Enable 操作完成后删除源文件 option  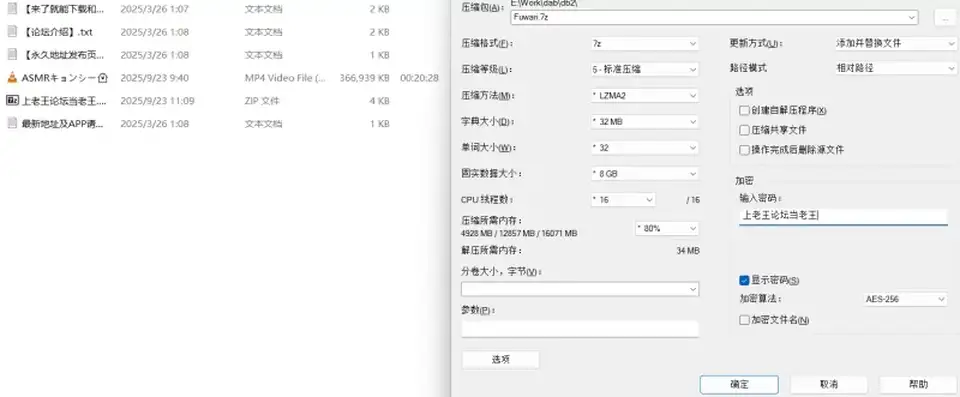coord(744,150)
